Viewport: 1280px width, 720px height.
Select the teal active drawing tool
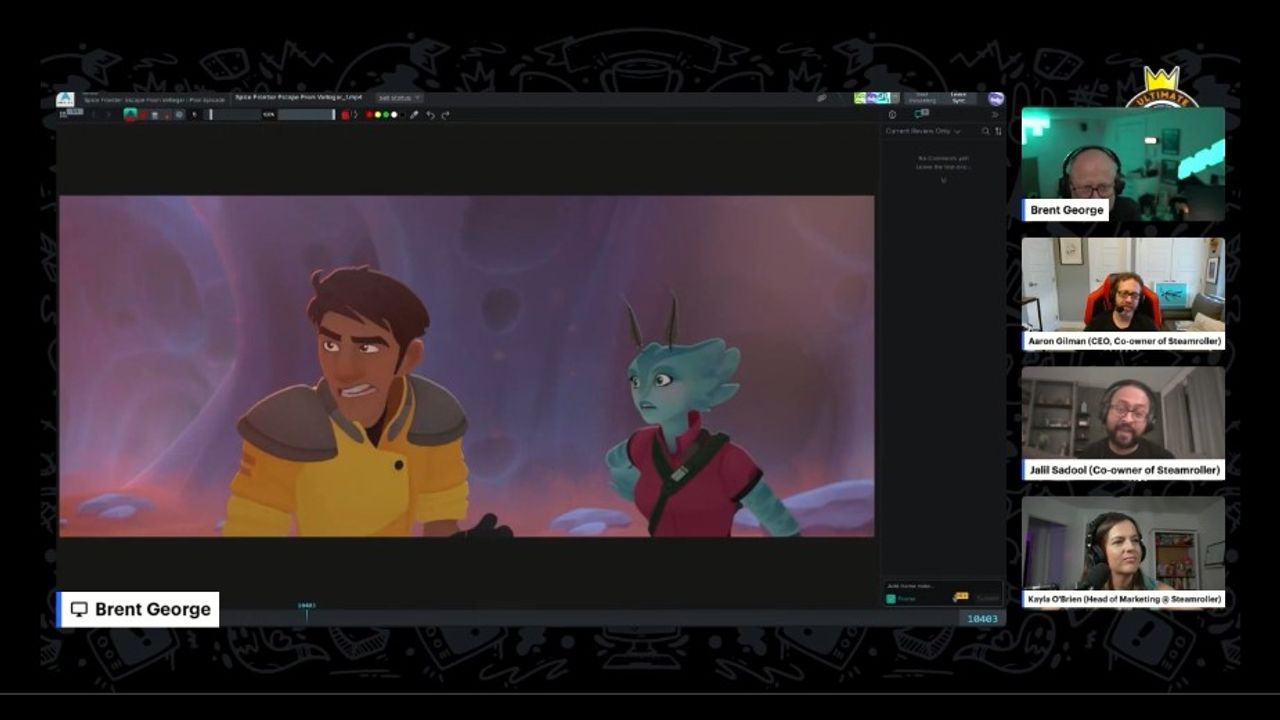(x=130, y=114)
